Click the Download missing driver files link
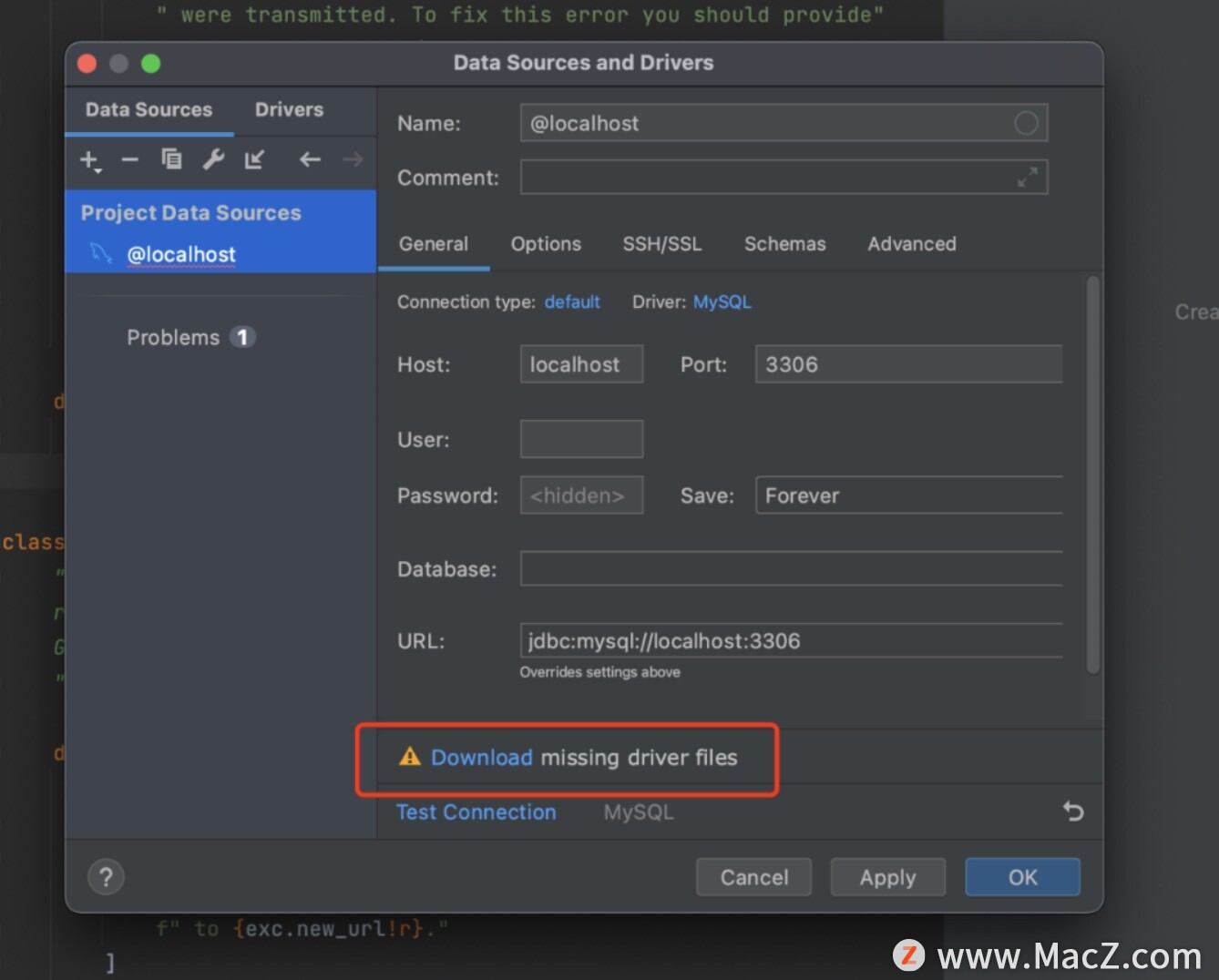The height and width of the screenshot is (980, 1219). point(482,758)
